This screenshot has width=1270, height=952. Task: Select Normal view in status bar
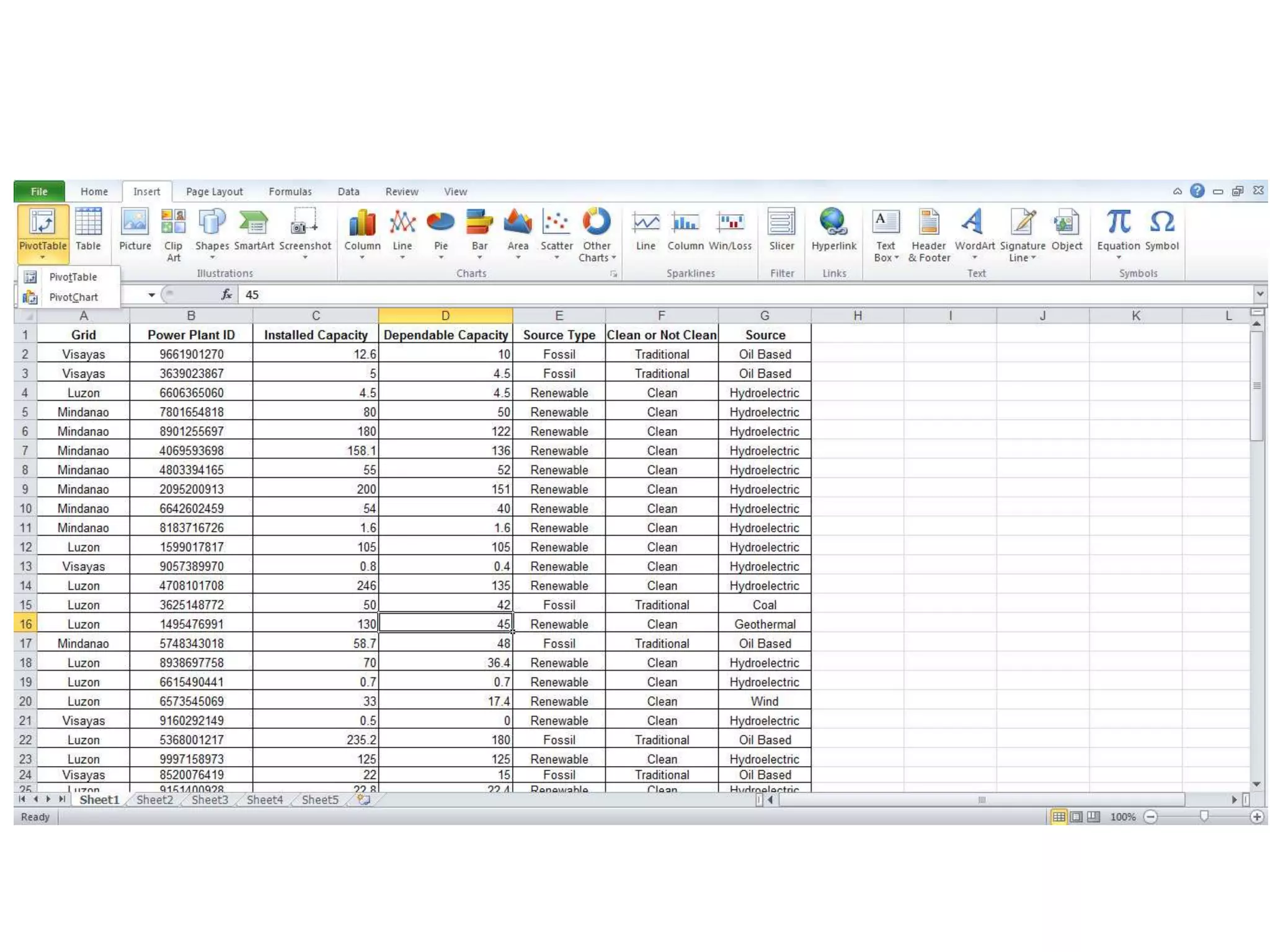pos(1059,817)
